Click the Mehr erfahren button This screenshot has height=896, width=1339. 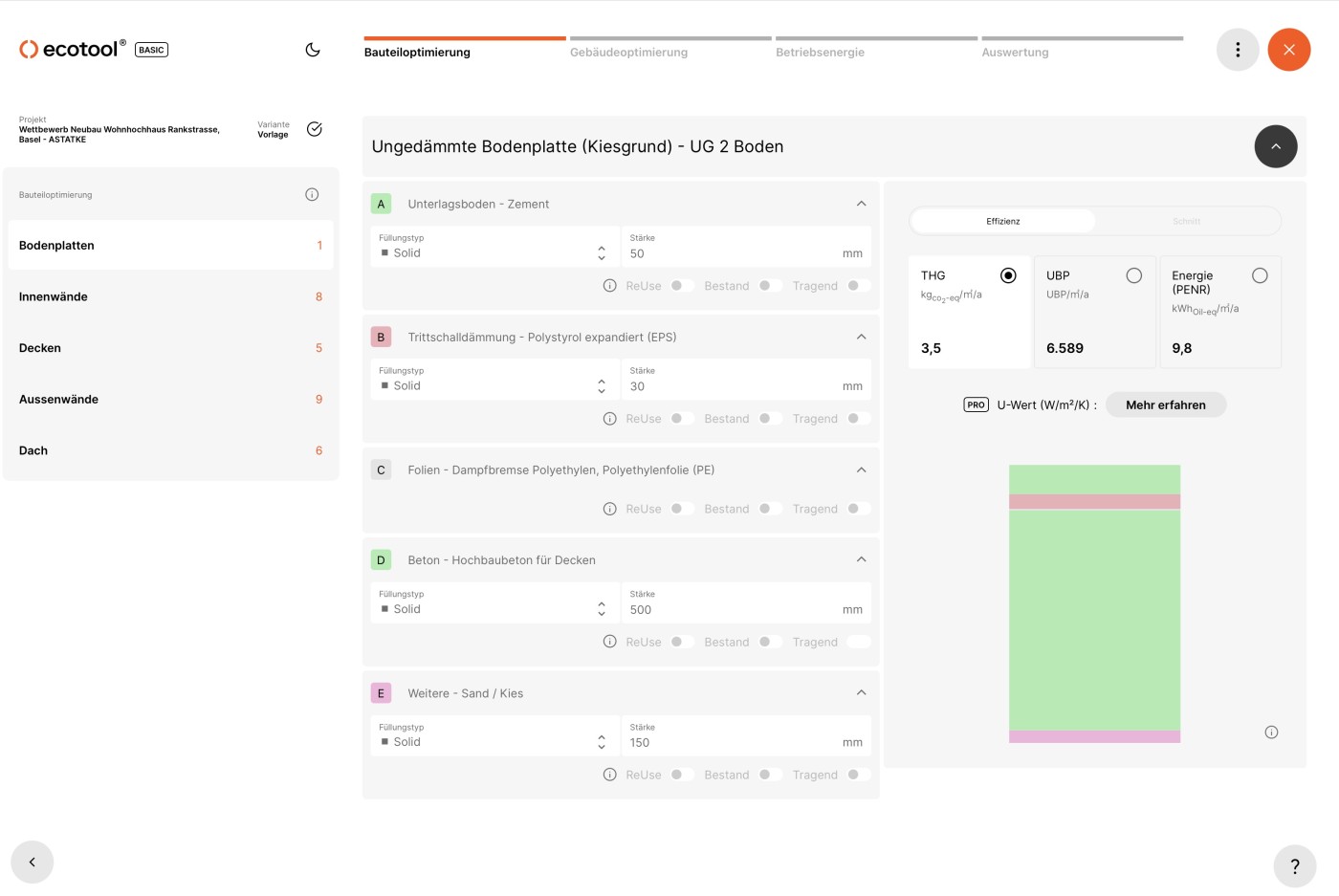tap(1165, 405)
